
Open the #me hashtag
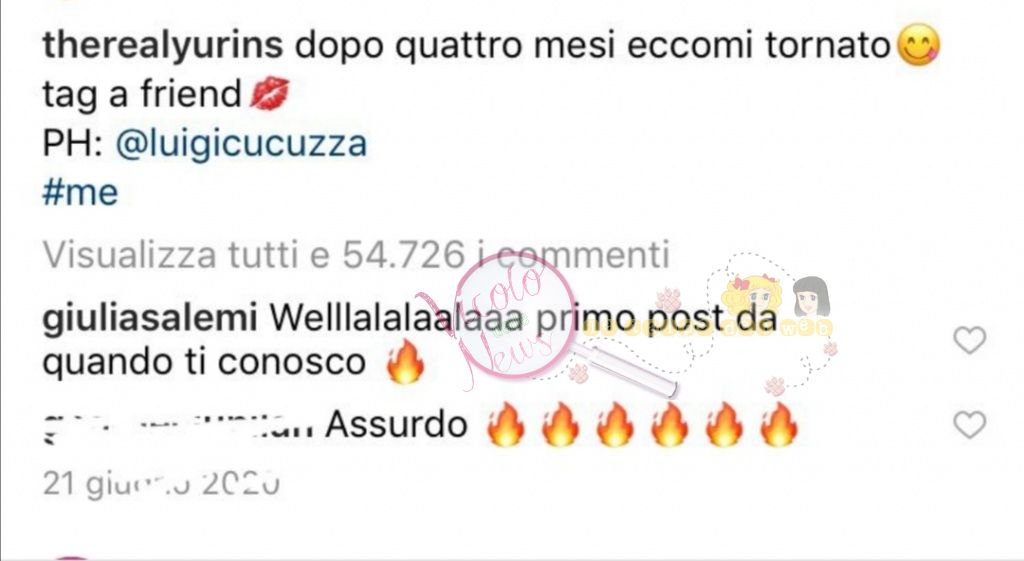point(80,193)
